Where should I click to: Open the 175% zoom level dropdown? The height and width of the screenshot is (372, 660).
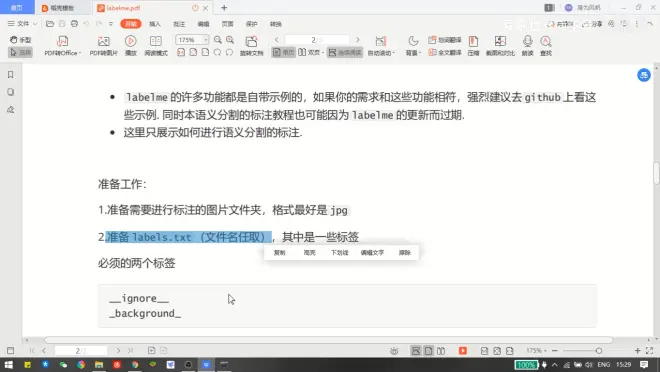[x=205, y=40]
